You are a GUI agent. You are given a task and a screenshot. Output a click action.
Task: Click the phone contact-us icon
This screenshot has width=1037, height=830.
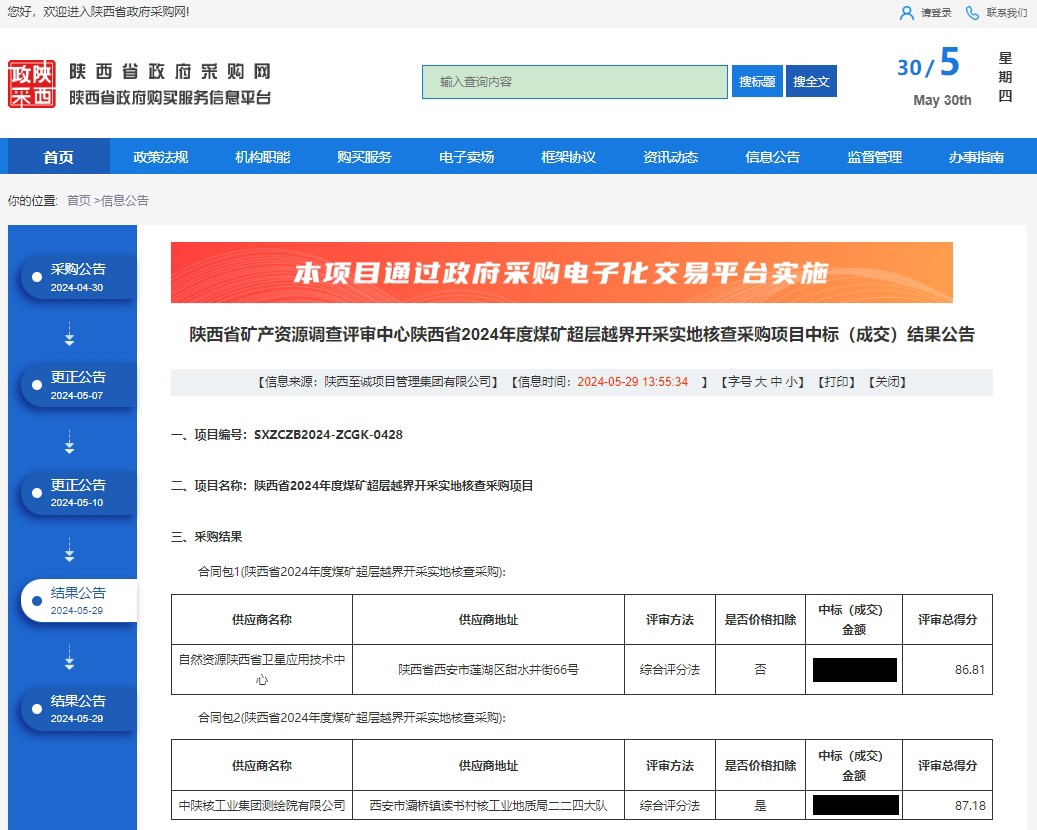point(972,13)
